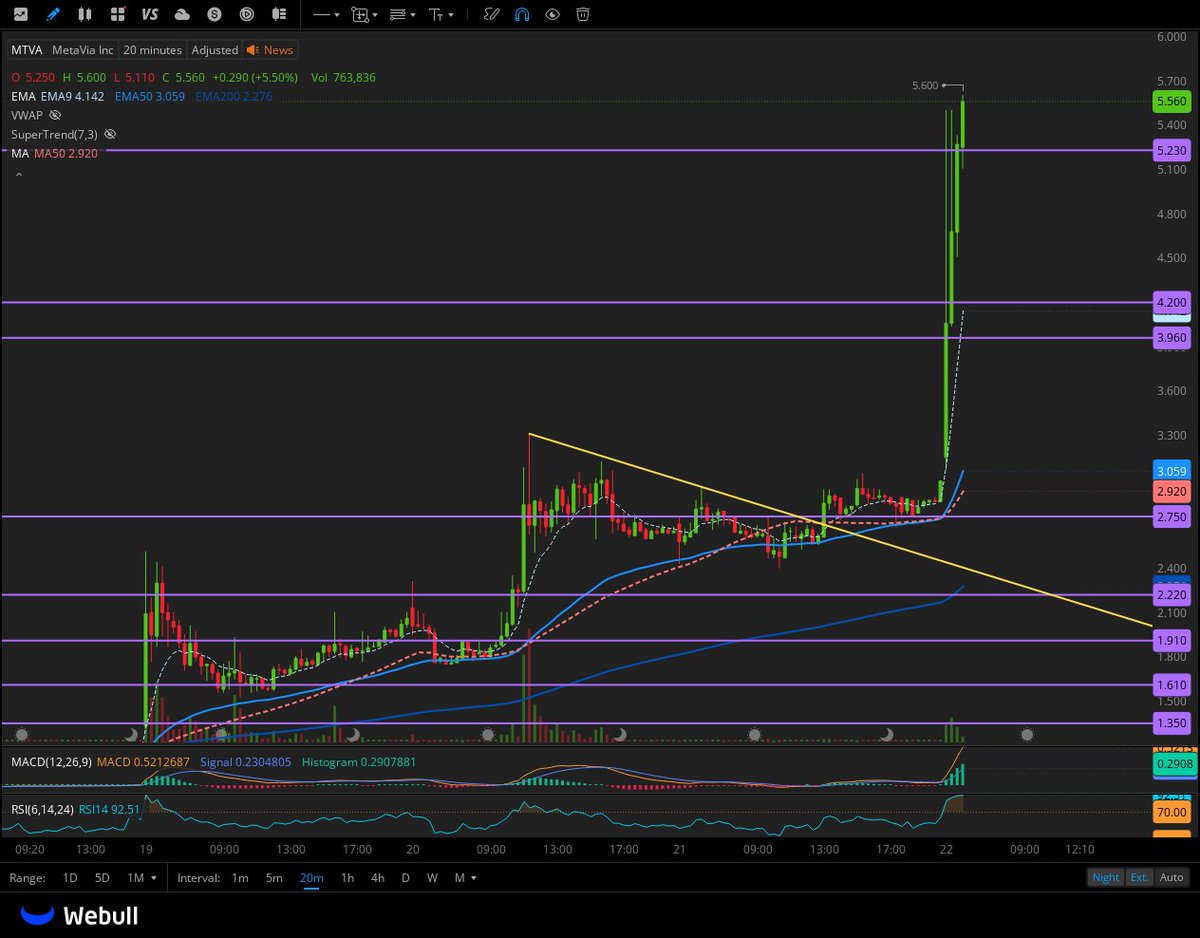
Task: Open the 1M range dropdown
Action: pyautogui.click(x=141, y=878)
